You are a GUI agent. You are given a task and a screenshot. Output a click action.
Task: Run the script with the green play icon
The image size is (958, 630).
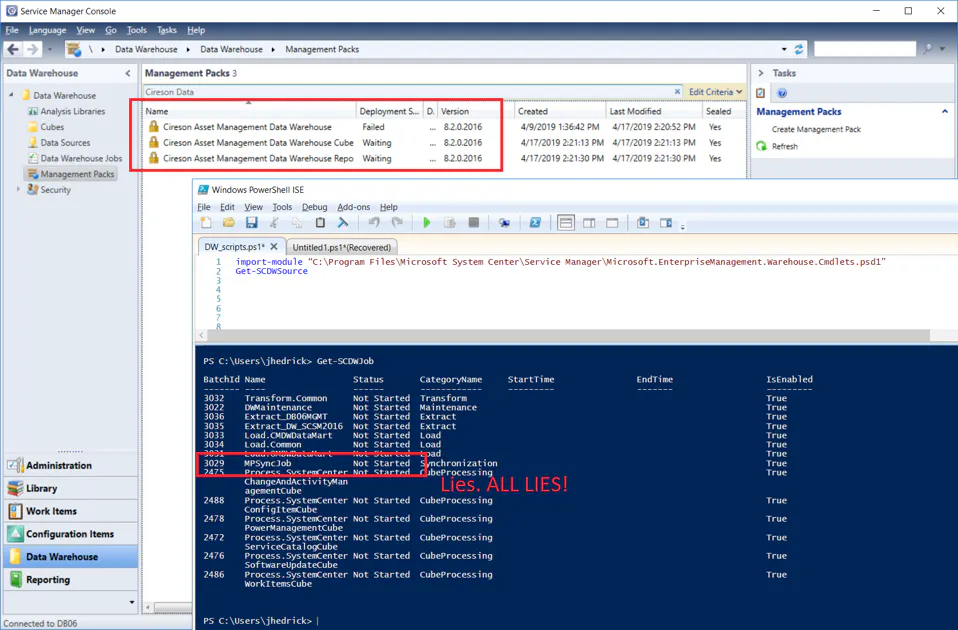point(426,223)
